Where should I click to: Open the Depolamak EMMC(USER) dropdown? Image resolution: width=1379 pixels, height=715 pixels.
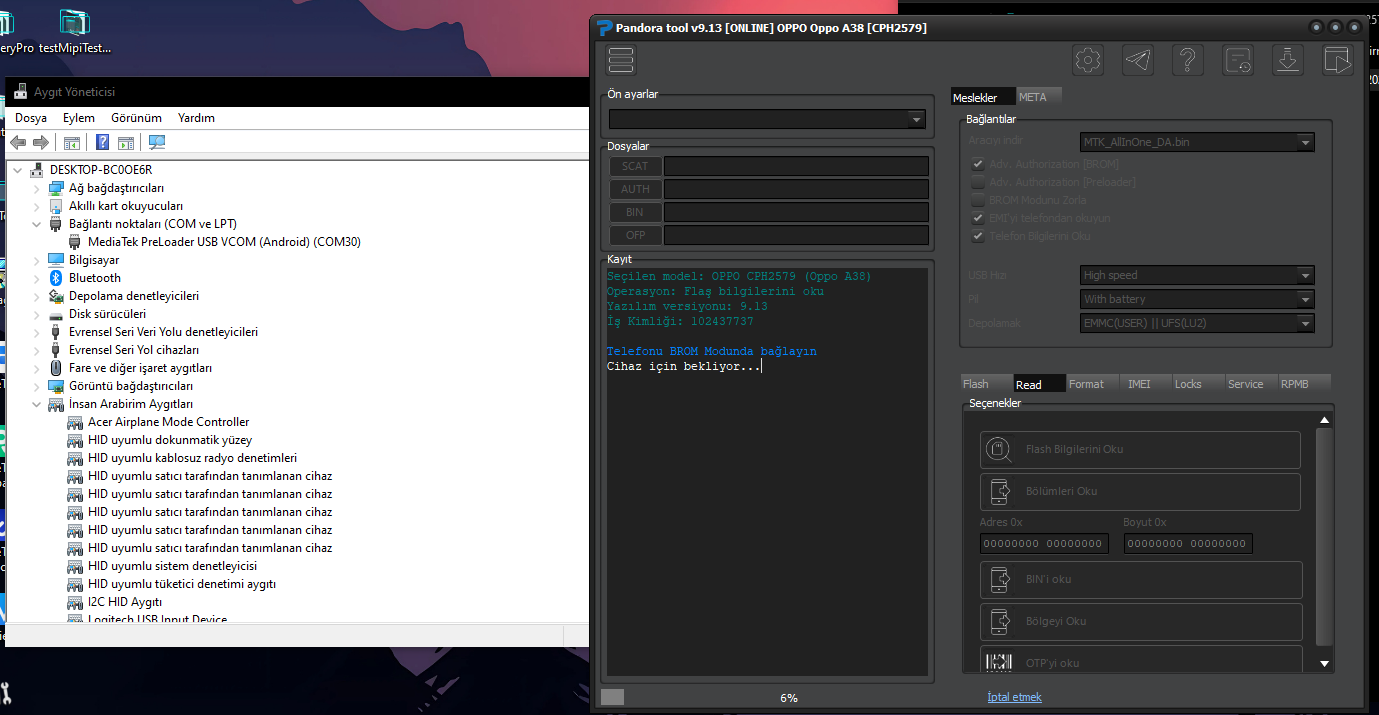tap(1198, 323)
